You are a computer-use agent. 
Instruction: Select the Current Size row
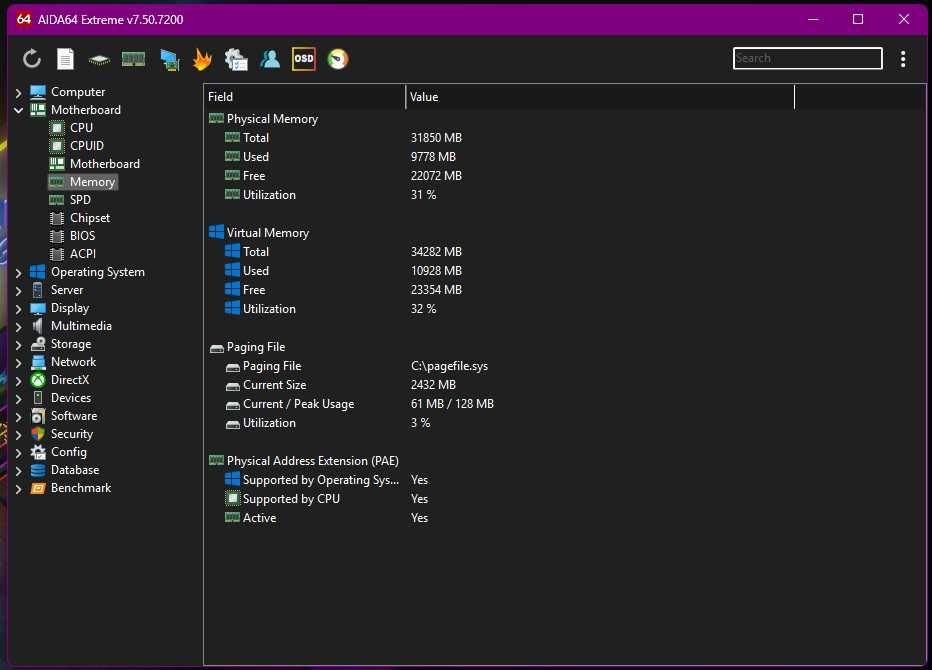pyautogui.click(x=274, y=385)
